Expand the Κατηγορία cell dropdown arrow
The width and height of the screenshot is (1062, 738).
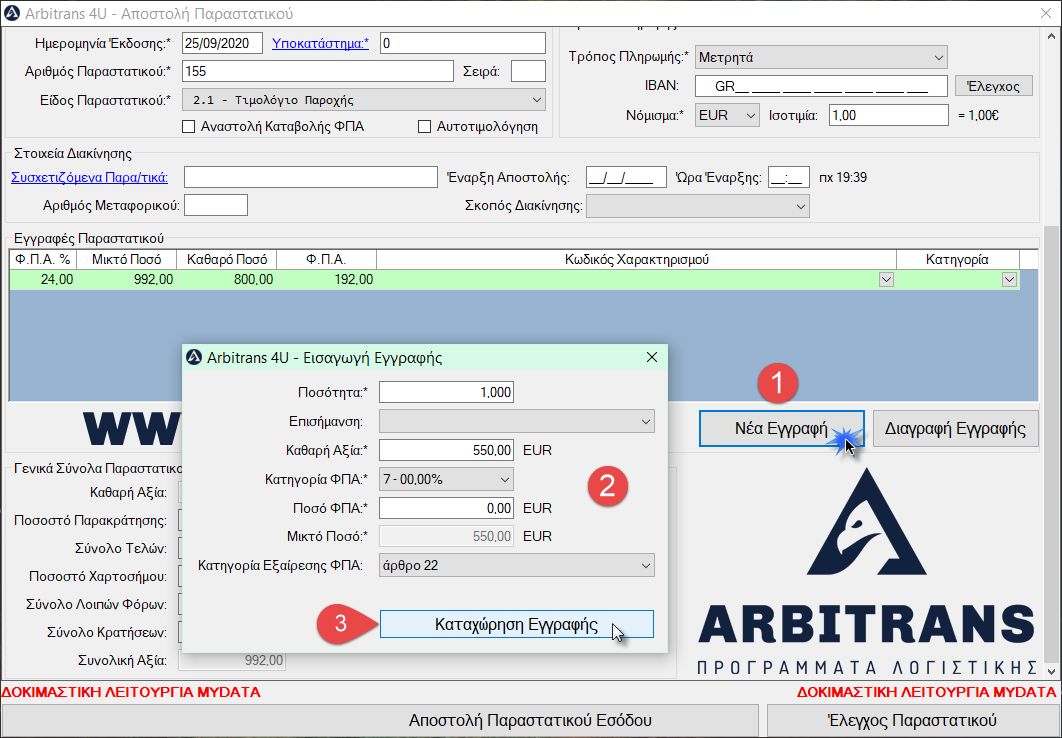click(1009, 280)
